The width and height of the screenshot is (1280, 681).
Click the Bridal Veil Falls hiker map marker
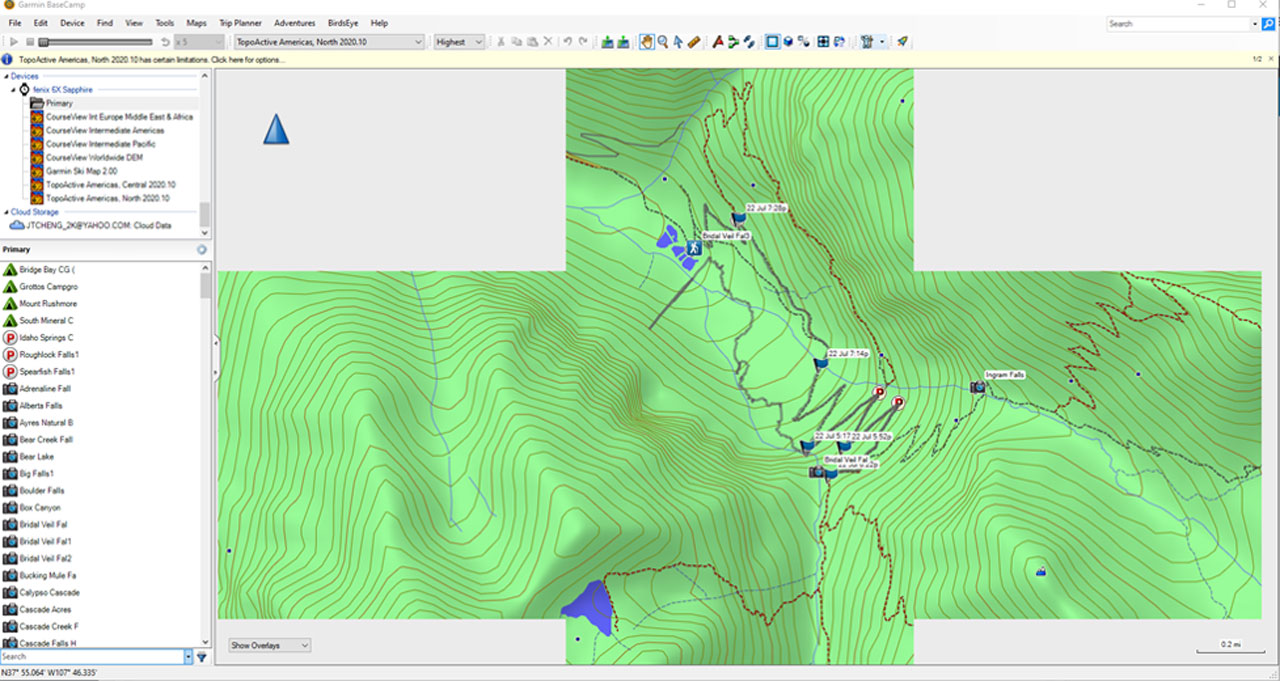[x=692, y=246]
